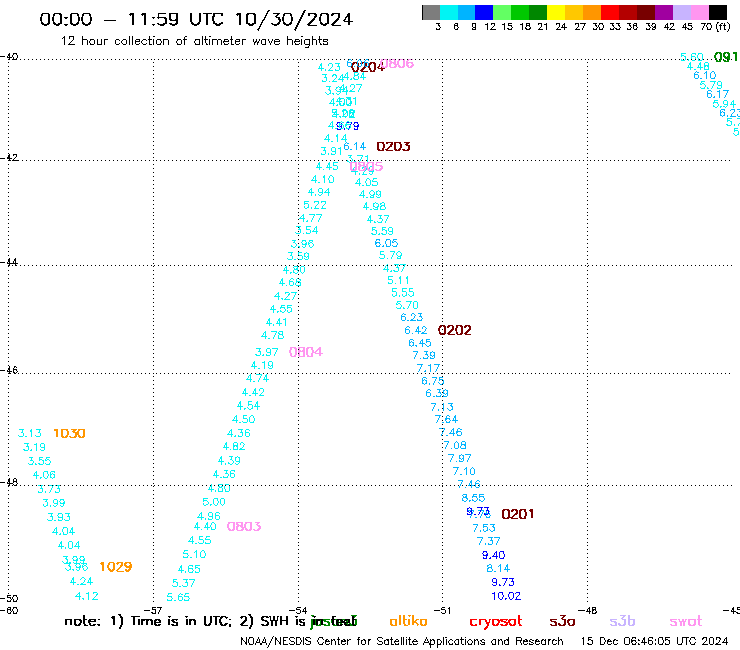Click the wave height value 7.53

(484, 528)
